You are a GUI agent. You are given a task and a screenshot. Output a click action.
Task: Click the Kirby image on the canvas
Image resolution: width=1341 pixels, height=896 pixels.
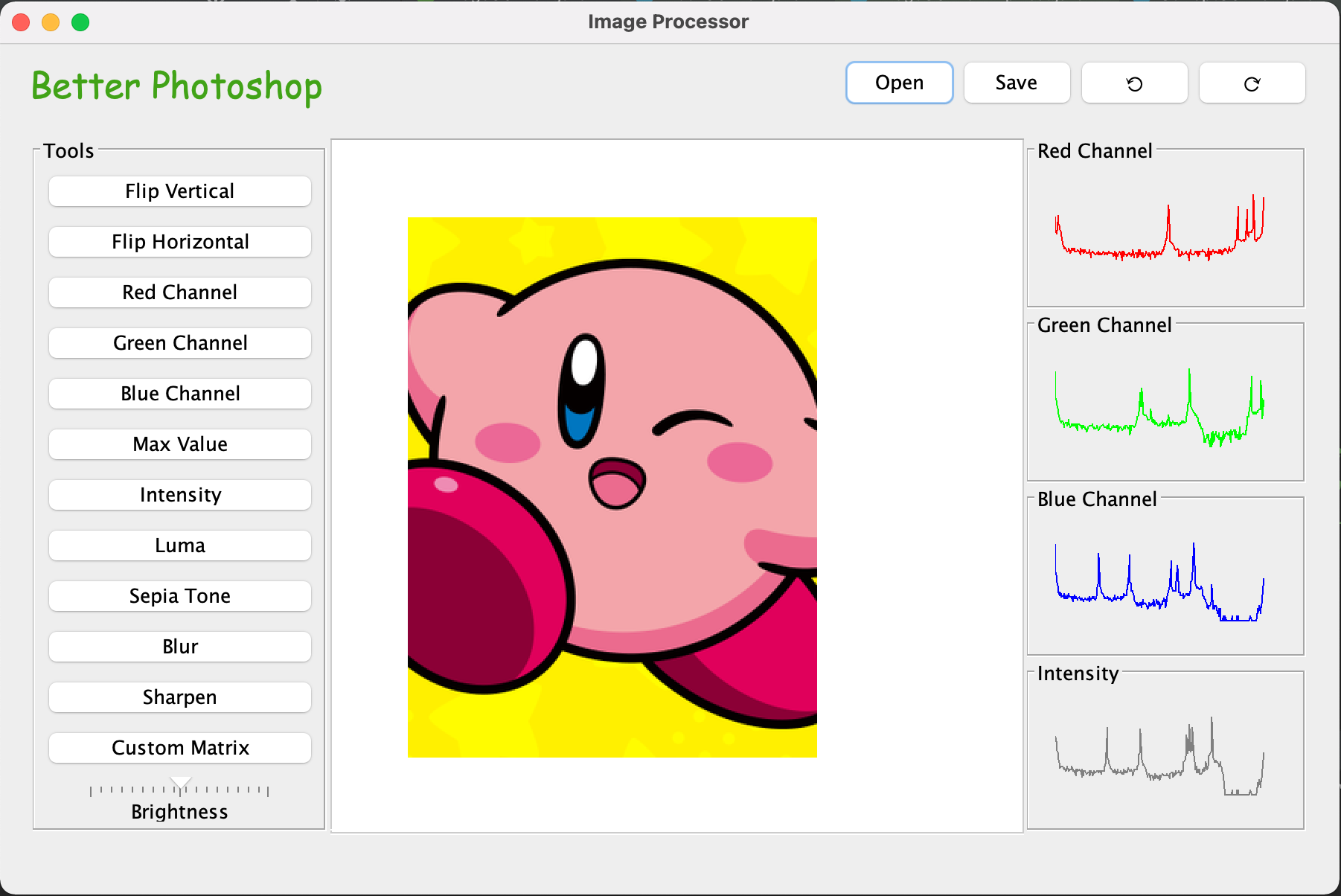pos(612,487)
